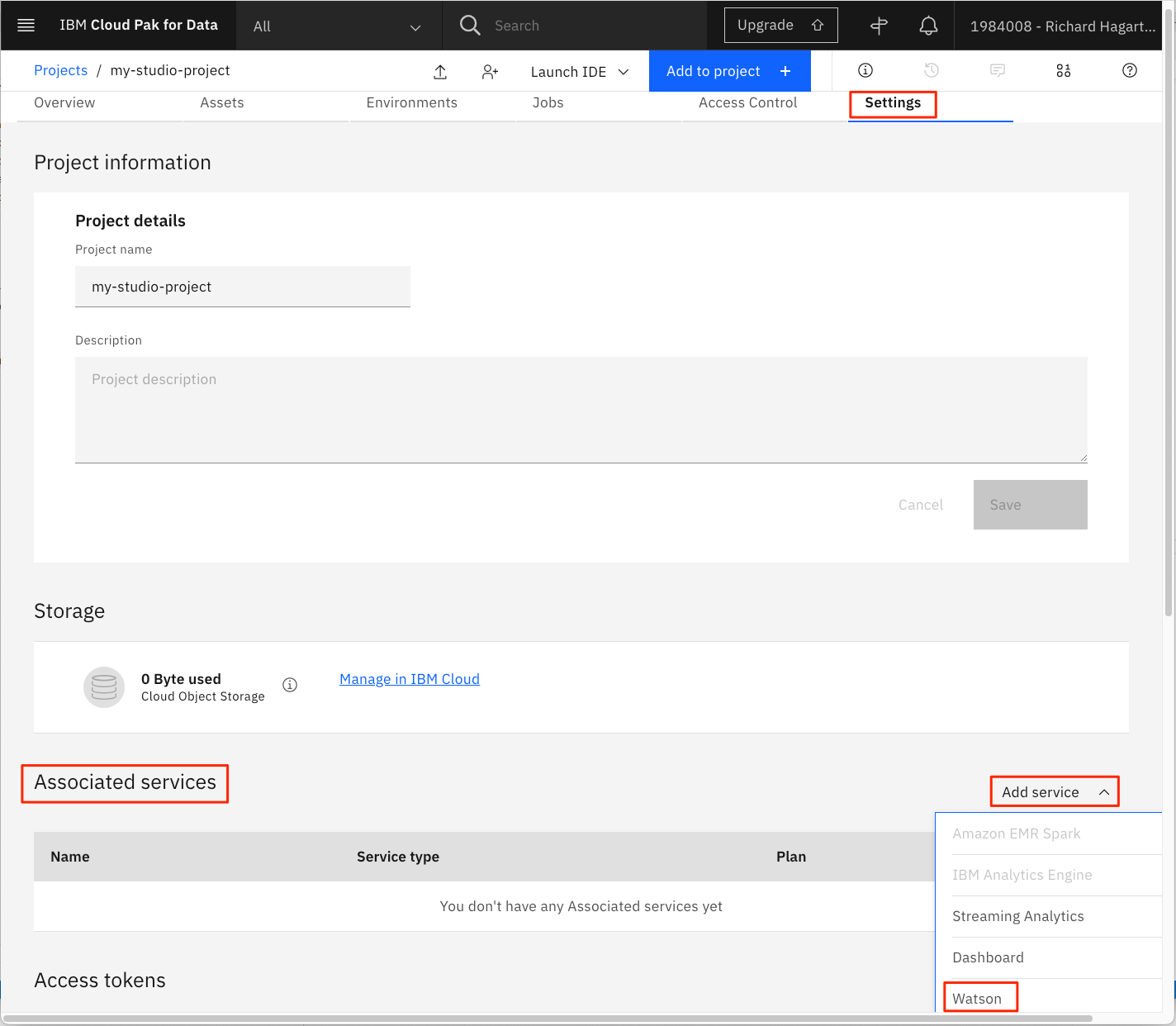Click the Upgrade arrow icon
This screenshot has width=1176, height=1026.
pos(818,26)
